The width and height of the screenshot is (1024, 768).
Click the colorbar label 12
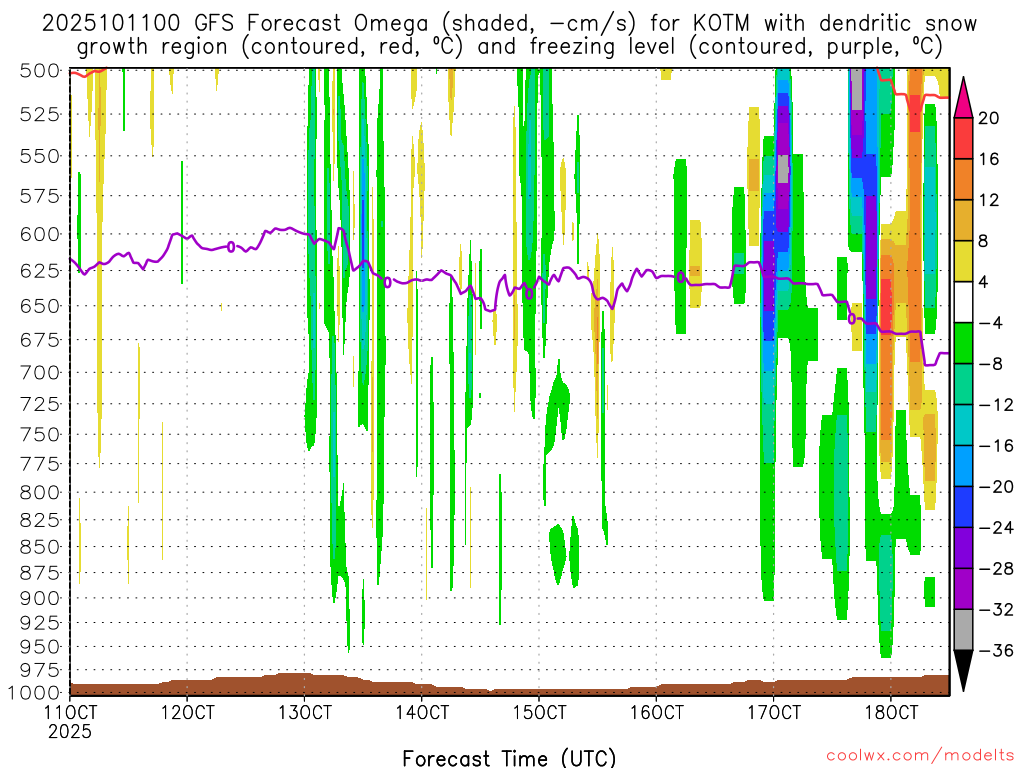988,200
